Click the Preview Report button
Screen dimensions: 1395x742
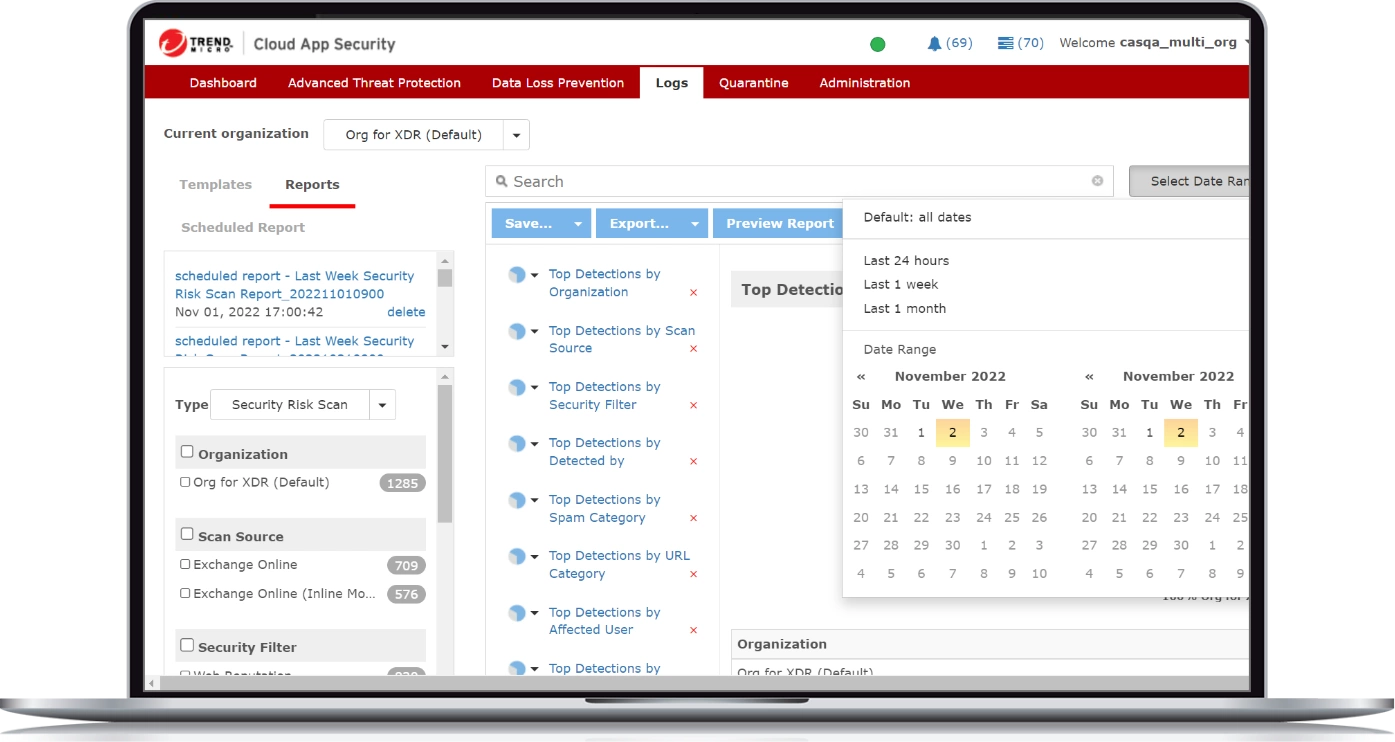(x=779, y=224)
